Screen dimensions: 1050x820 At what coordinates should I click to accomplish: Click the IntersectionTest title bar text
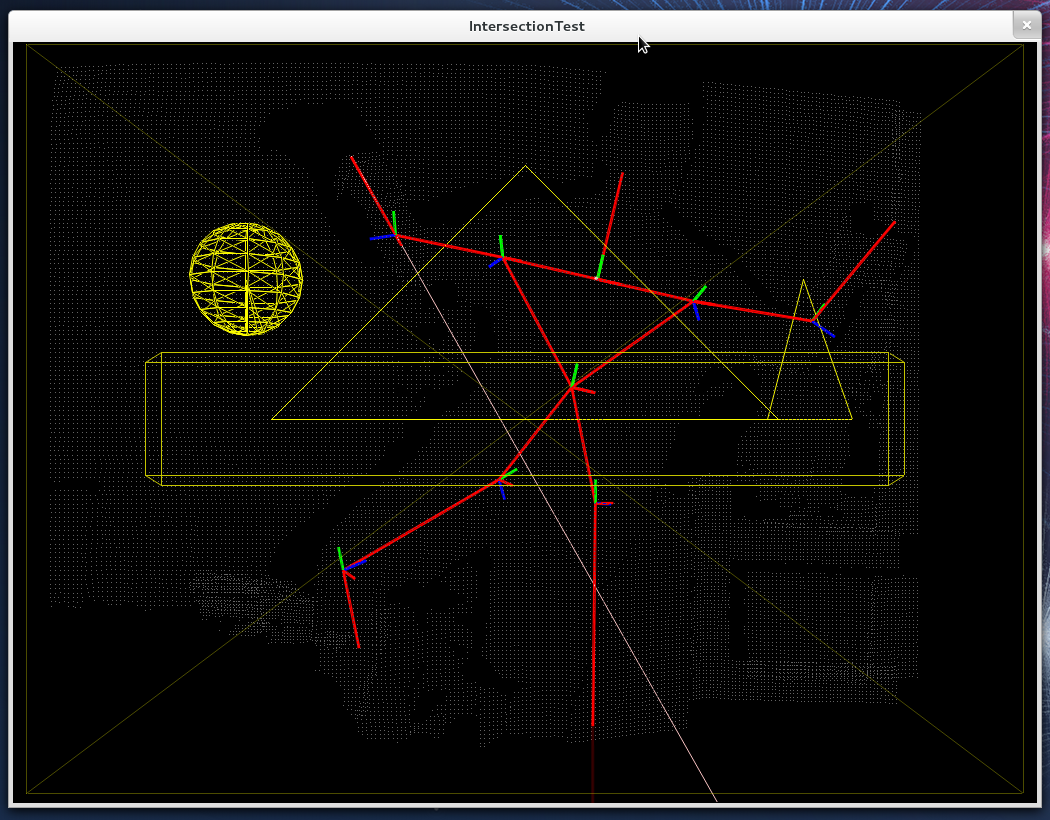(x=526, y=26)
